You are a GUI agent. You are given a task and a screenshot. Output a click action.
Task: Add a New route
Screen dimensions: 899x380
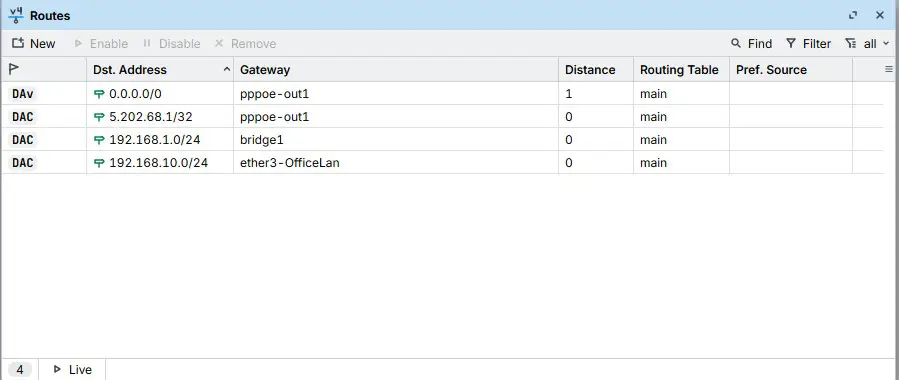click(34, 44)
